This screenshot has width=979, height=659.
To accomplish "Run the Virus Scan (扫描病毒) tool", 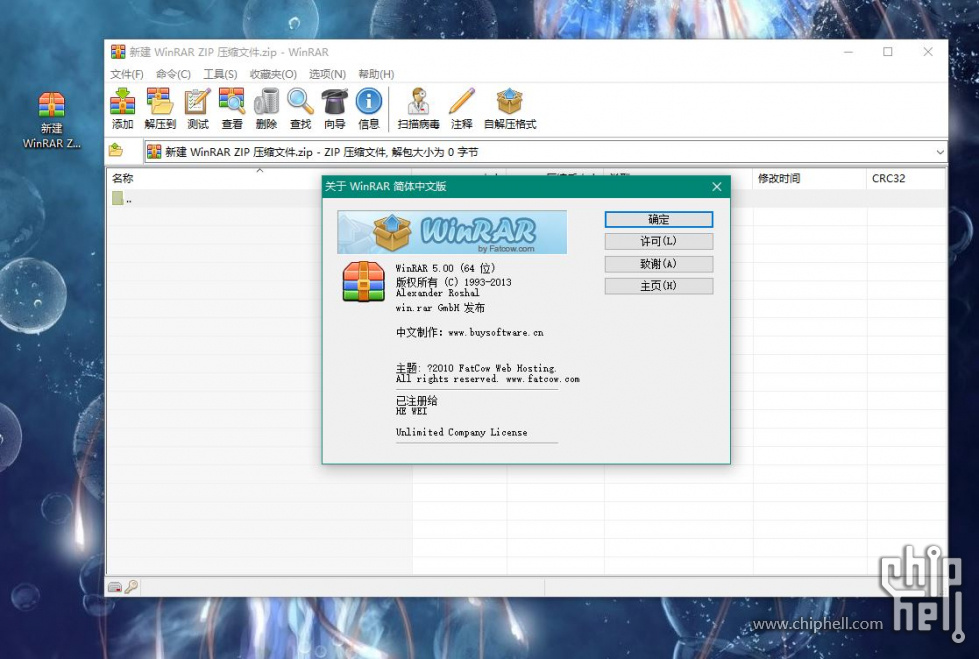I will coord(418,109).
